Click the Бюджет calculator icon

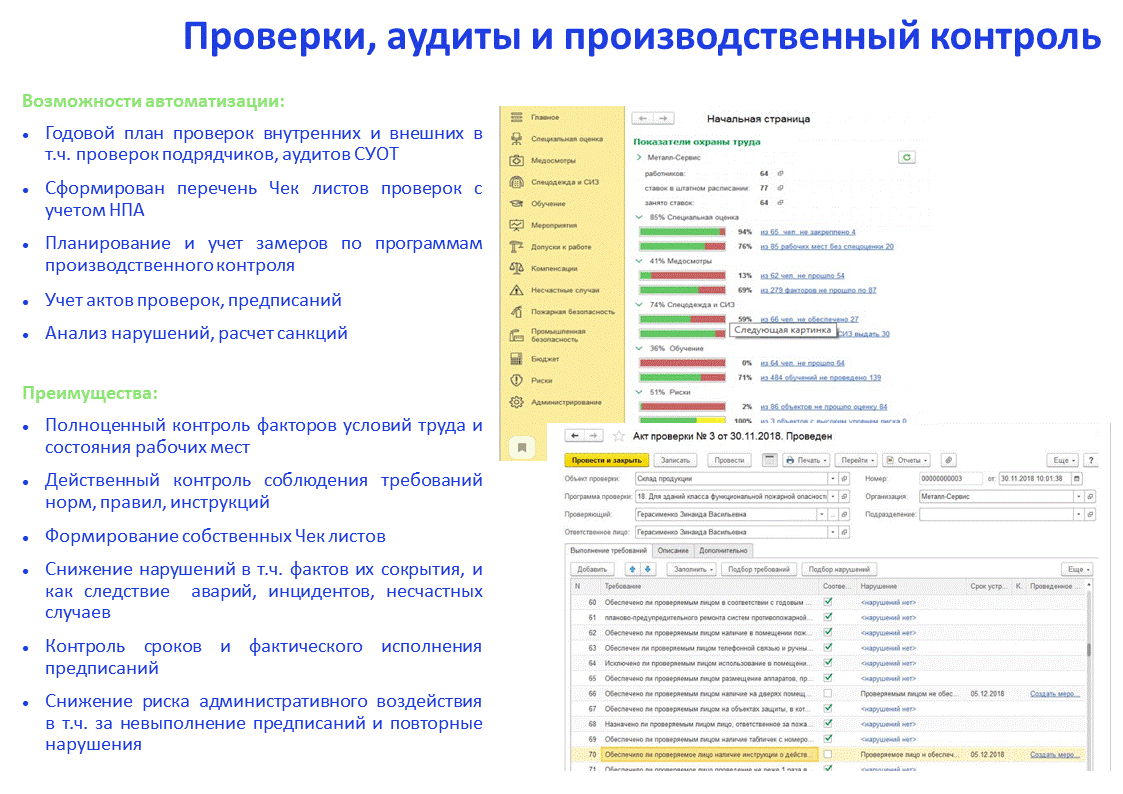point(516,359)
